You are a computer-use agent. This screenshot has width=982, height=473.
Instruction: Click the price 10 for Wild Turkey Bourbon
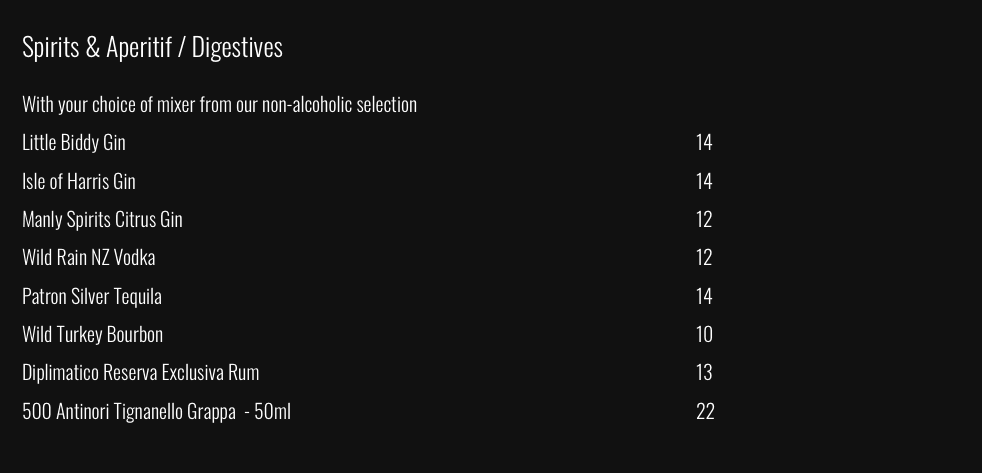pos(704,334)
